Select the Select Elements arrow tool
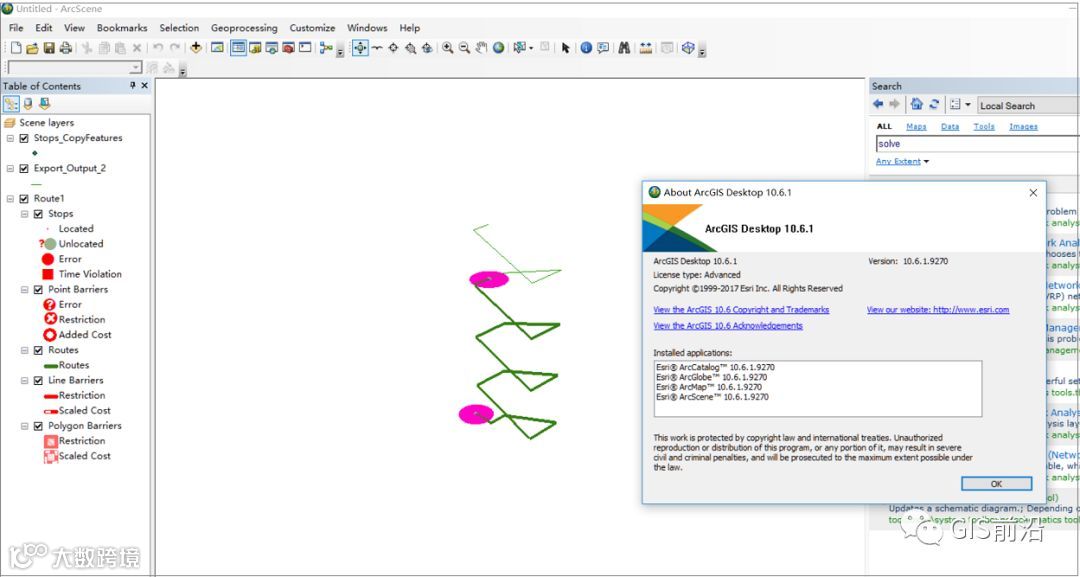Screen dimensions: 1080x577 [565, 48]
